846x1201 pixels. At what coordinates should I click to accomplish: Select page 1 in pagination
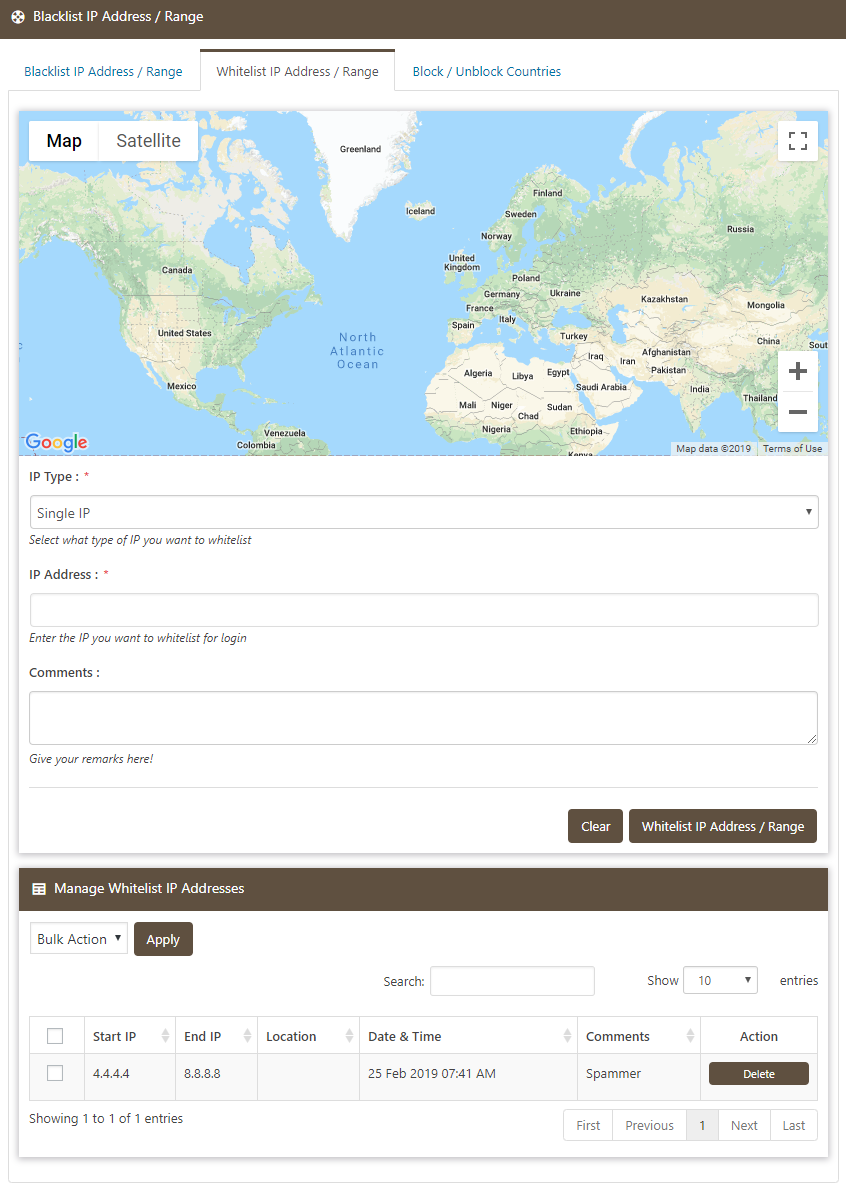point(702,1125)
